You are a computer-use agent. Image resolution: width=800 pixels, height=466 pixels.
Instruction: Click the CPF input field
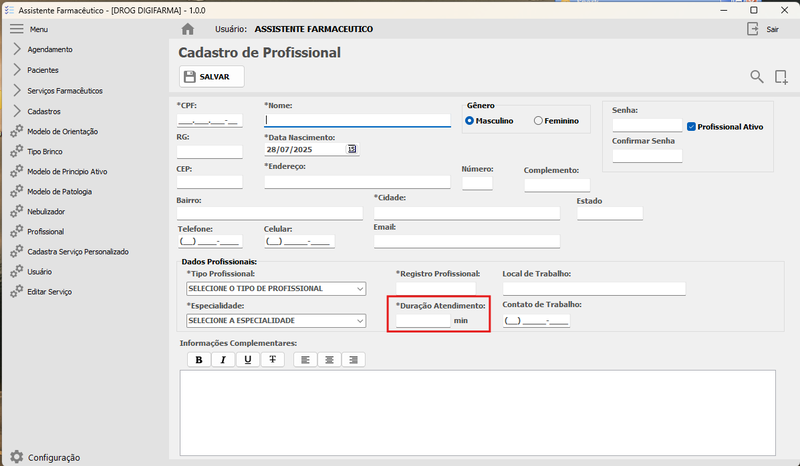(210, 120)
